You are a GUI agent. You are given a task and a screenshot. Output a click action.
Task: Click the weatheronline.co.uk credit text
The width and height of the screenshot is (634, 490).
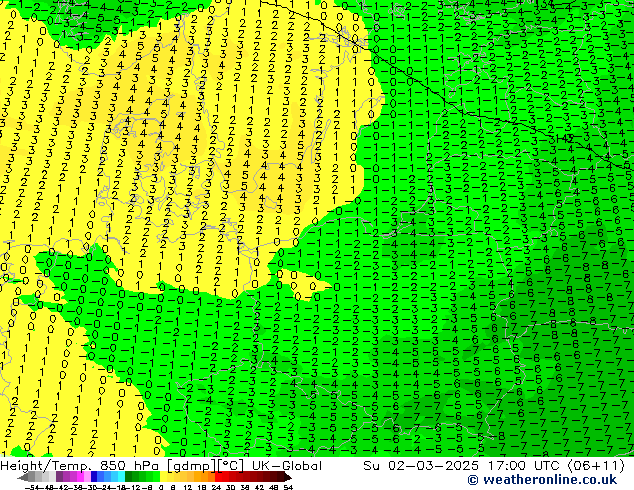click(542, 480)
